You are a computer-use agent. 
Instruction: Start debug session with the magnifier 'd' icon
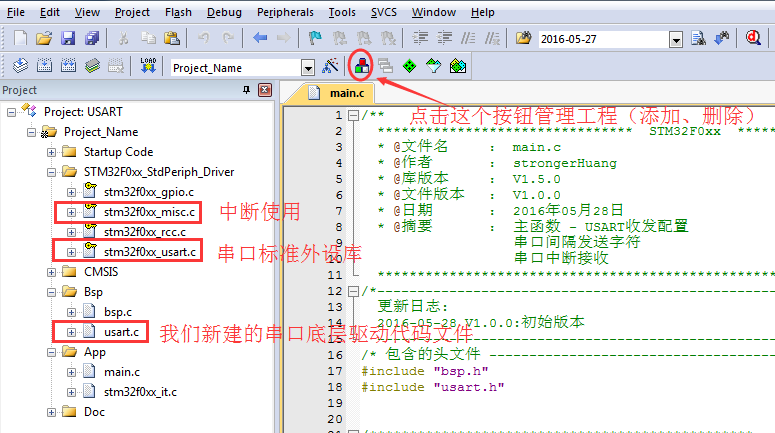[x=753, y=38]
